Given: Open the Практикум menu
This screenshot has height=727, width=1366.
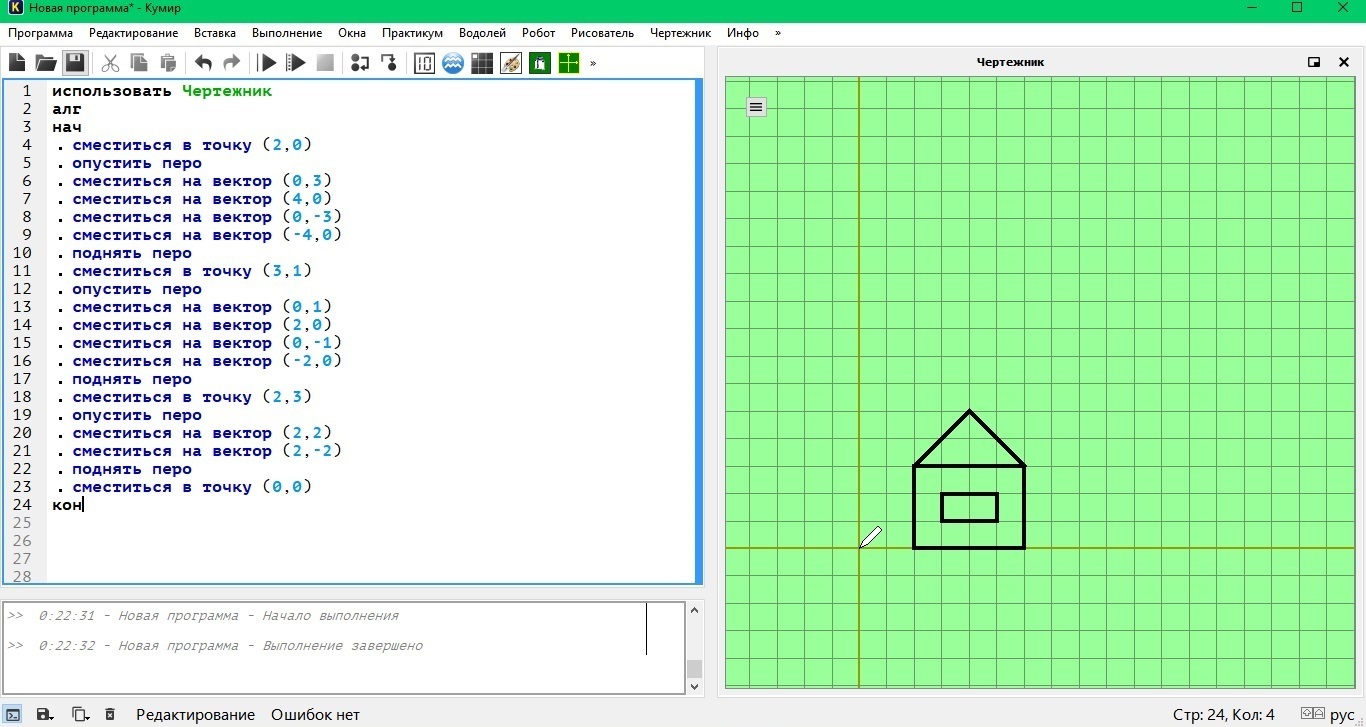Looking at the screenshot, I should click(412, 33).
